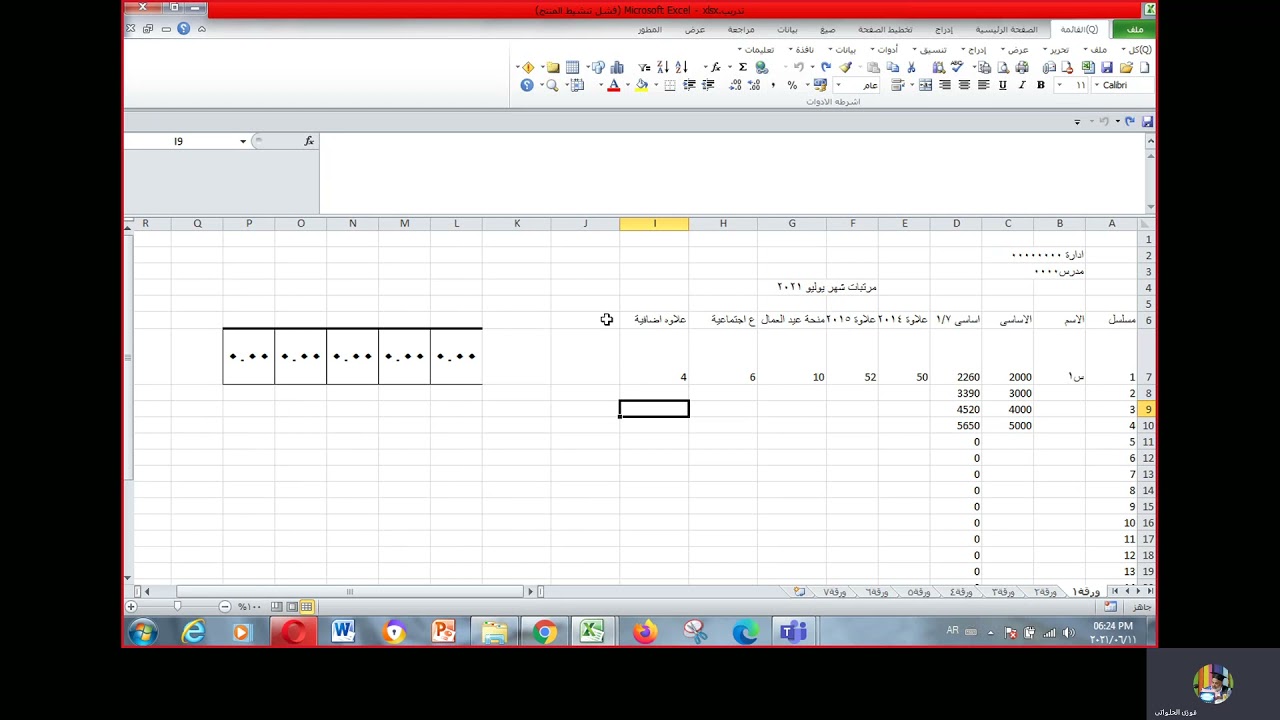Click the currency format icon
Image resolution: width=1280 pixels, height=720 pixels.
coord(820,85)
